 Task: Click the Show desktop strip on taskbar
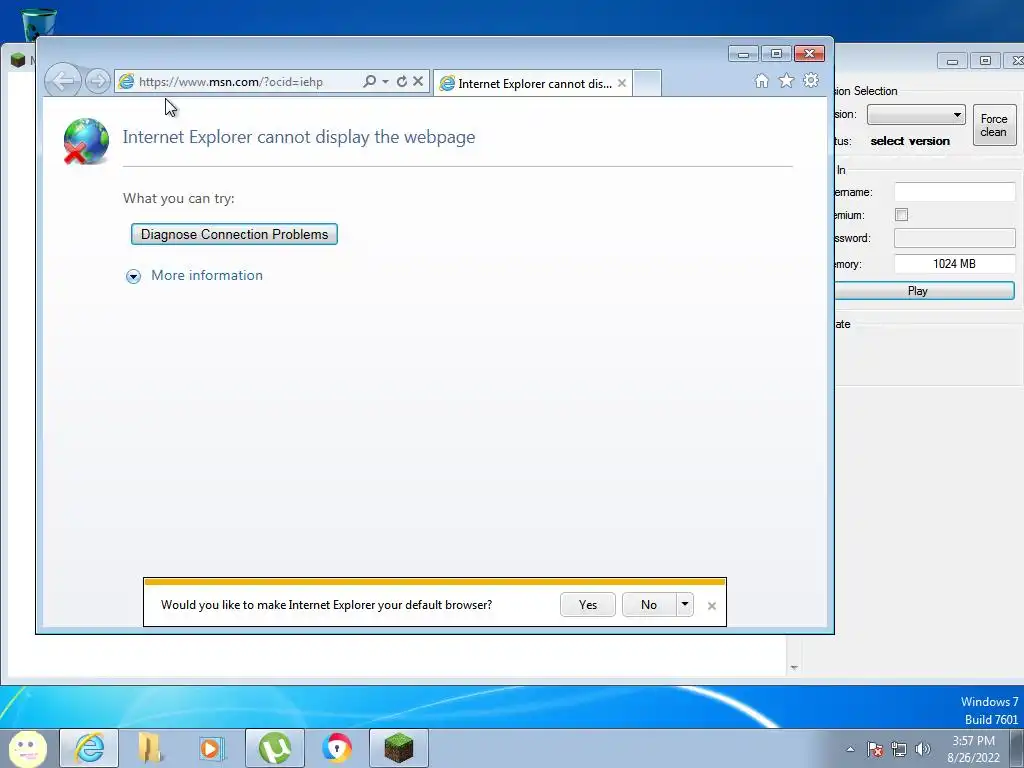tap(1017, 748)
